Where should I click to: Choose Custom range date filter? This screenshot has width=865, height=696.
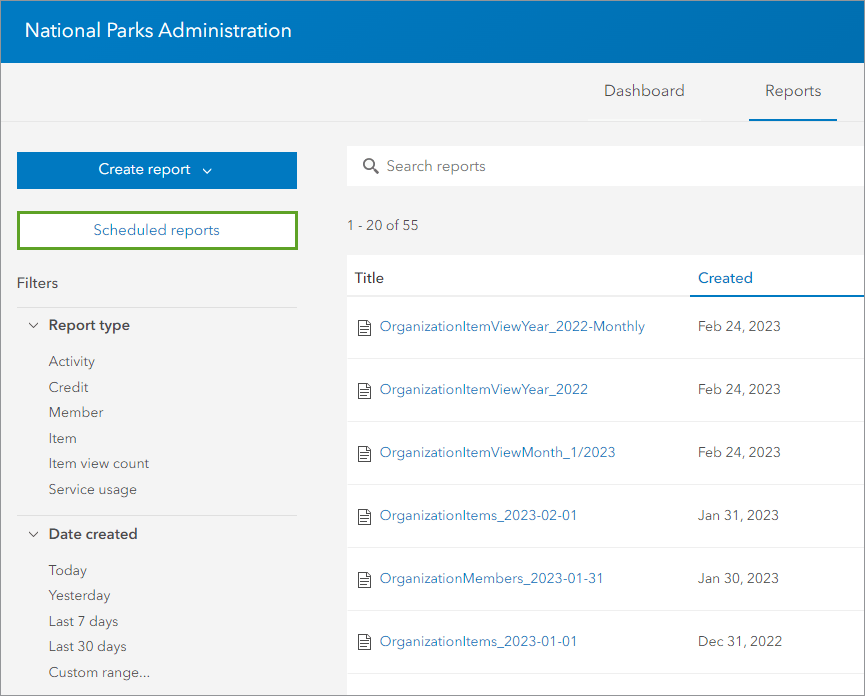tap(99, 672)
